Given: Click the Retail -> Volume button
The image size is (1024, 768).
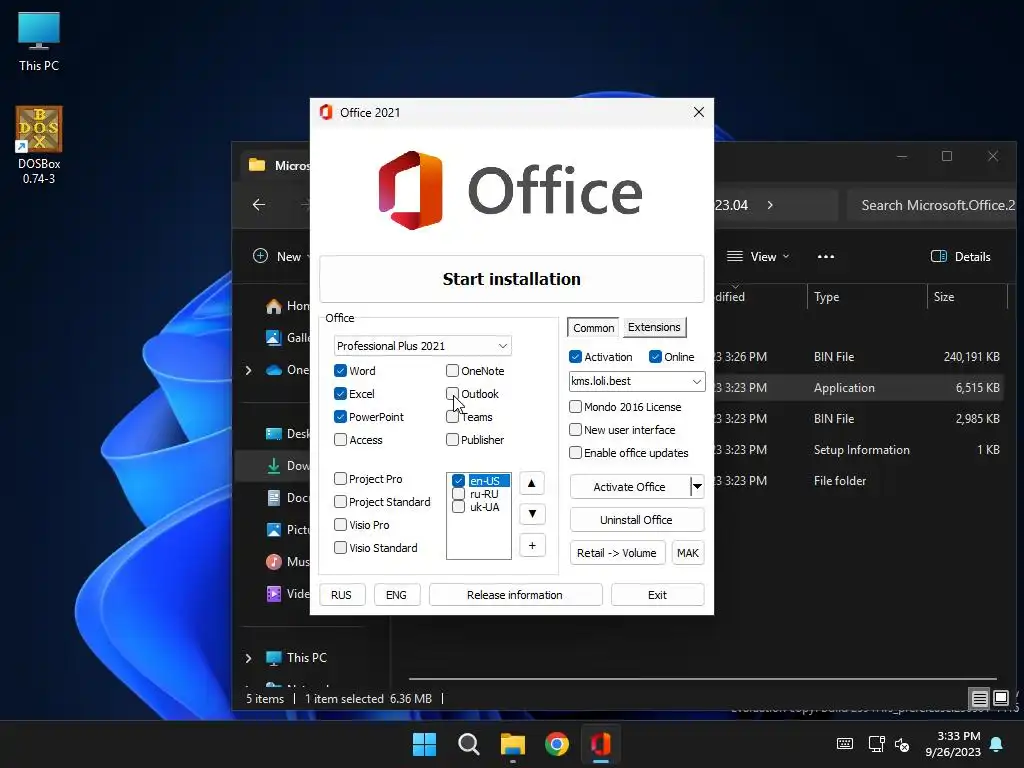Looking at the screenshot, I should coord(617,553).
